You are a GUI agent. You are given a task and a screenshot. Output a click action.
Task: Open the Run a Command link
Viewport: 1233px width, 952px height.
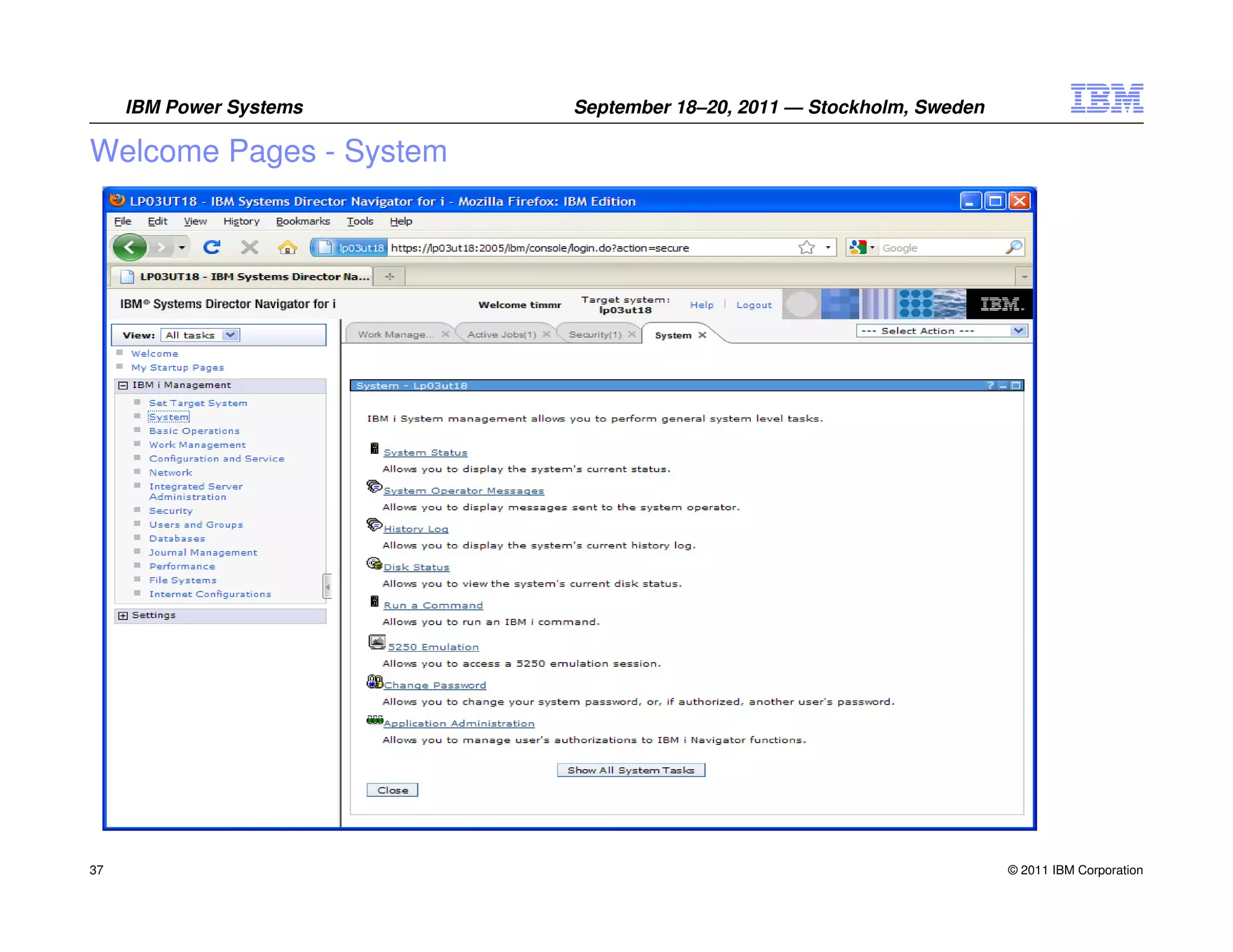[x=433, y=605]
